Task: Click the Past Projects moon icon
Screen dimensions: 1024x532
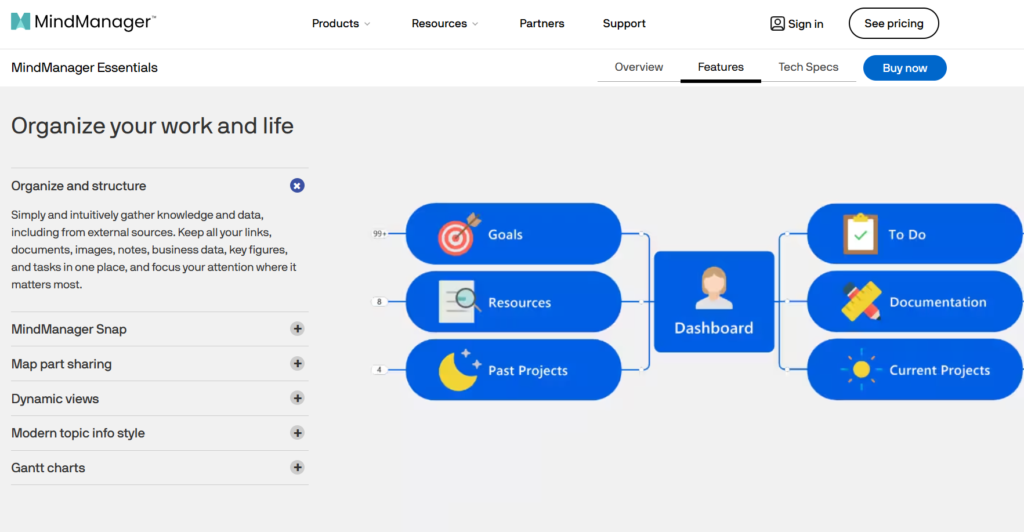Action: coord(460,370)
